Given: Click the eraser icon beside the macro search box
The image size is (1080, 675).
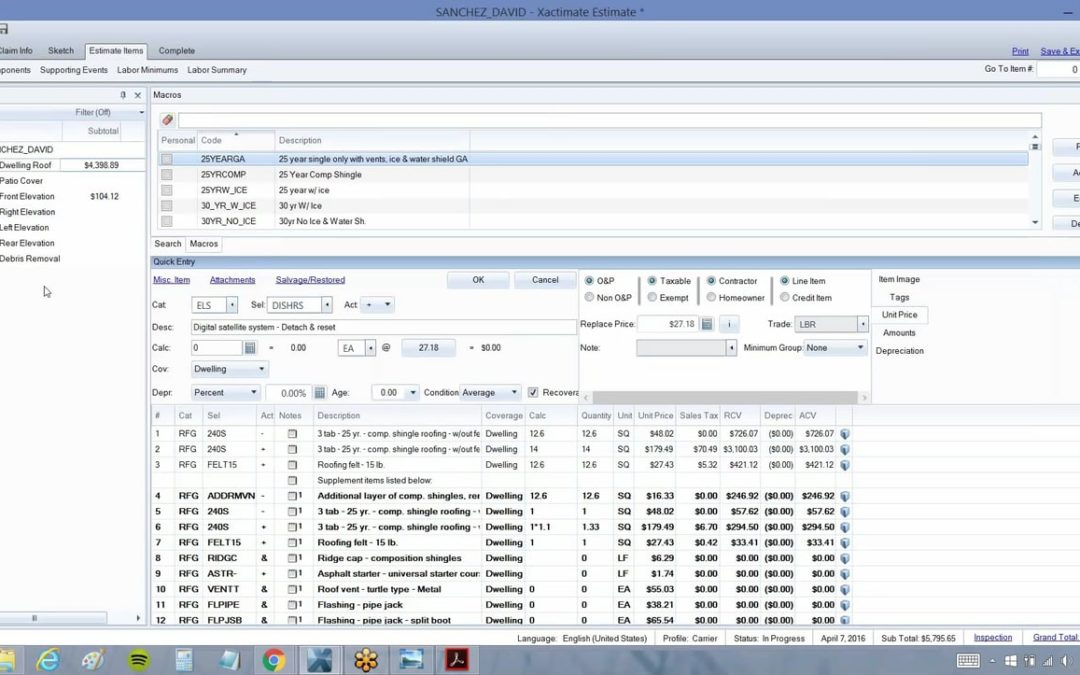Looking at the screenshot, I should [167, 120].
